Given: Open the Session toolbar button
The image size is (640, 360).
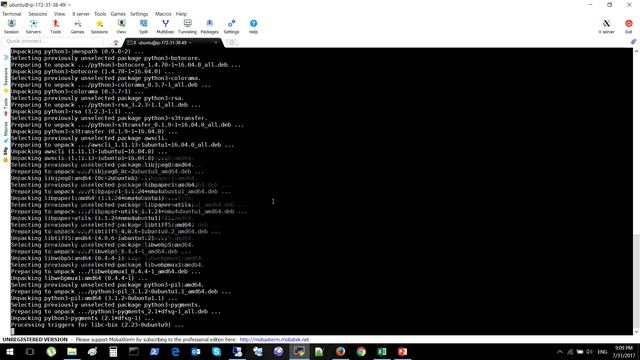Looking at the screenshot, I should point(11,26).
